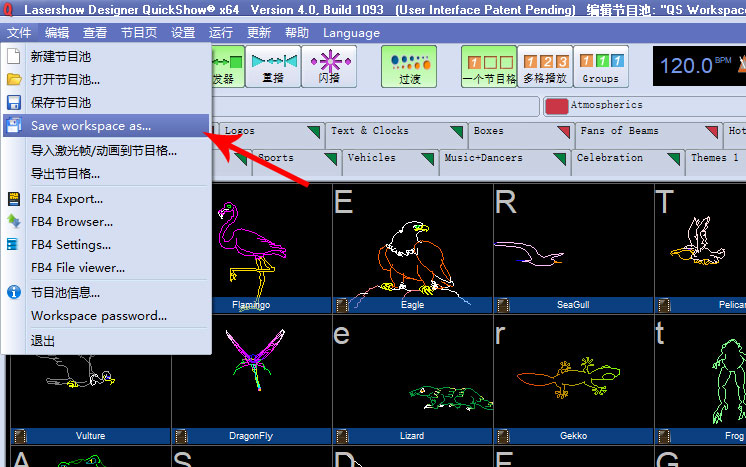This screenshot has height=467, width=746.
Task: Switch to the Text & Clocks tab
Action: tap(396, 135)
